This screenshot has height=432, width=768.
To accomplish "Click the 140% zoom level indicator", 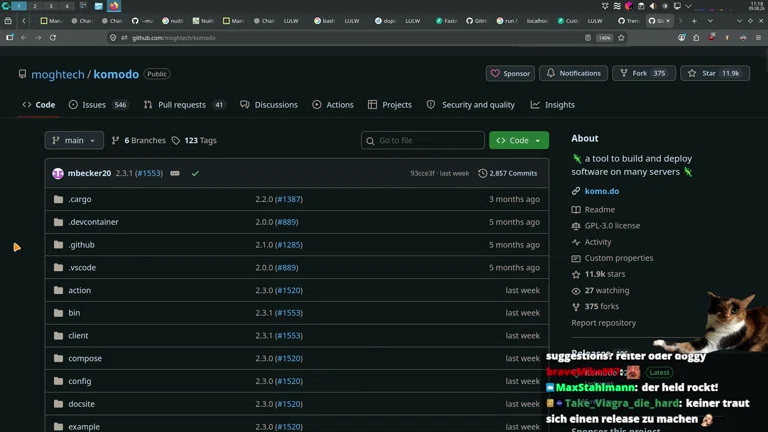I will coord(604,38).
